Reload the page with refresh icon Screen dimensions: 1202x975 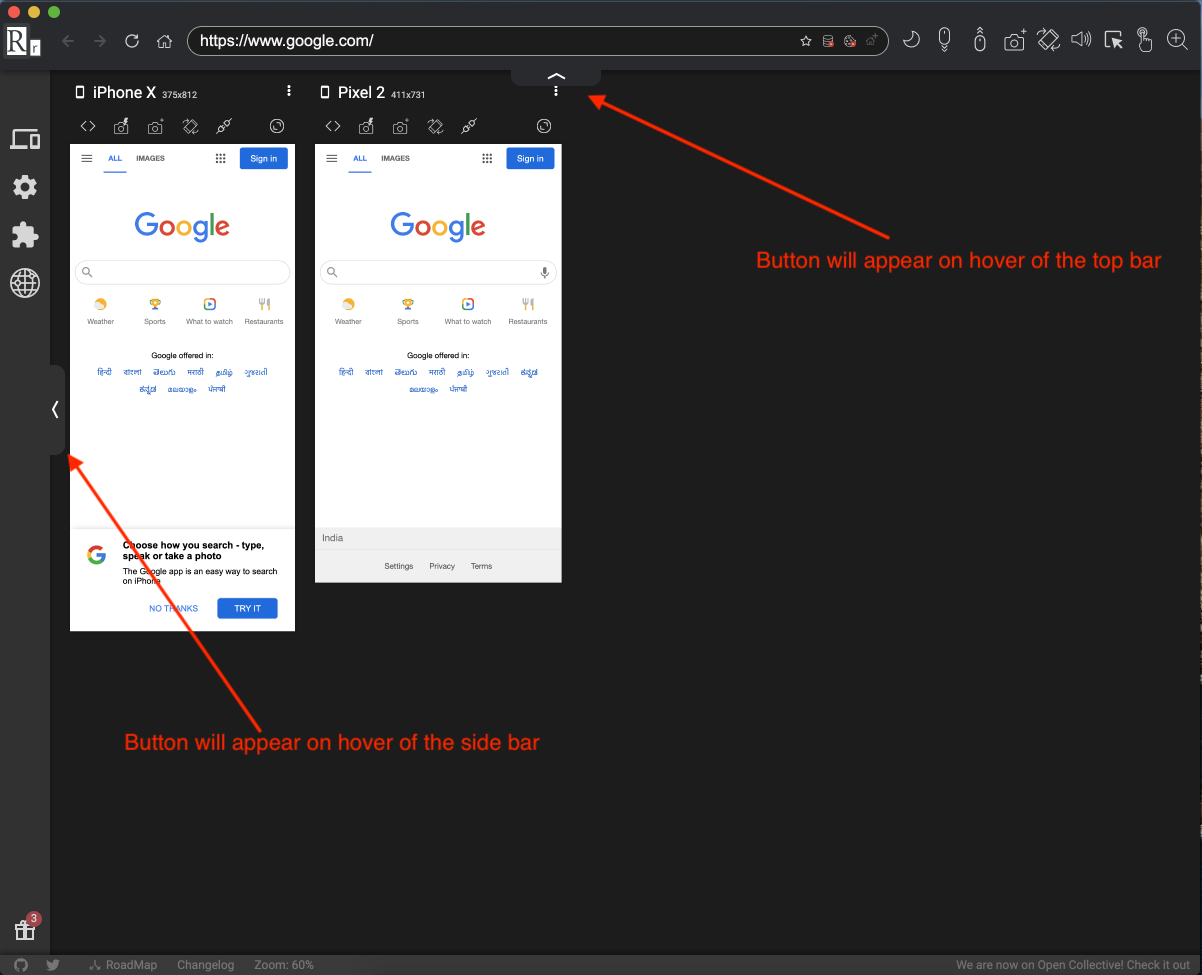(132, 41)
